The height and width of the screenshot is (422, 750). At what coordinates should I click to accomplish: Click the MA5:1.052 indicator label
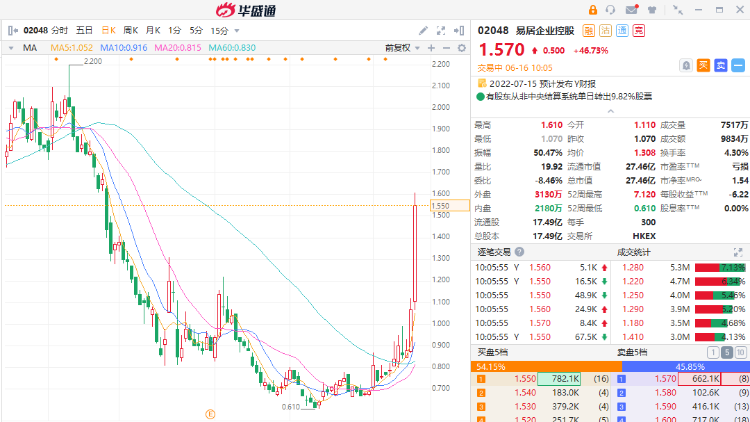72,48
